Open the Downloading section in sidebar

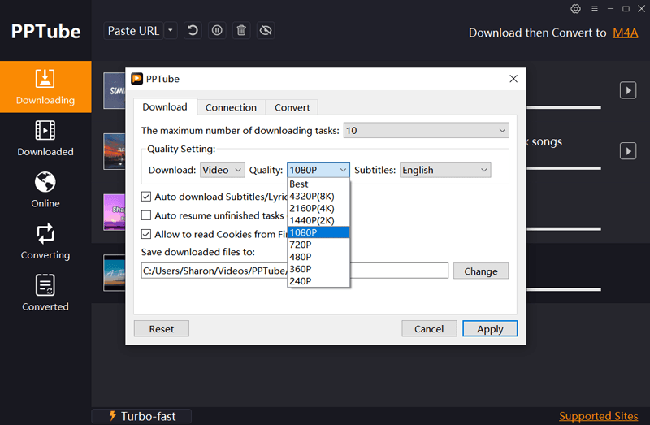pos(44,87)
